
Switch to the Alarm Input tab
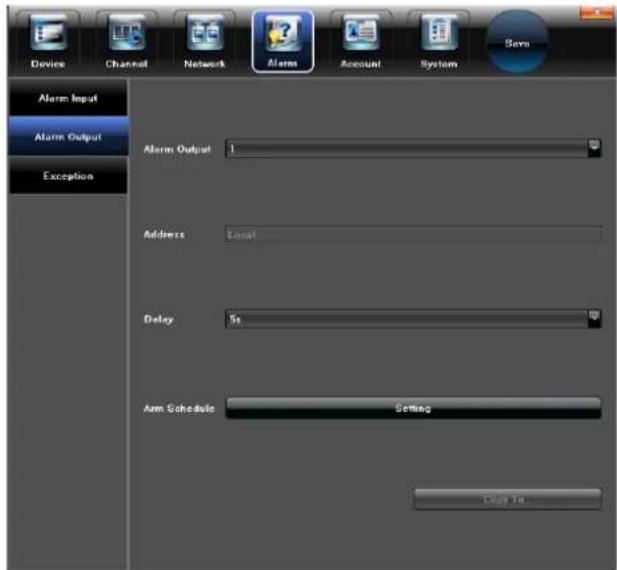coord(68,98)
